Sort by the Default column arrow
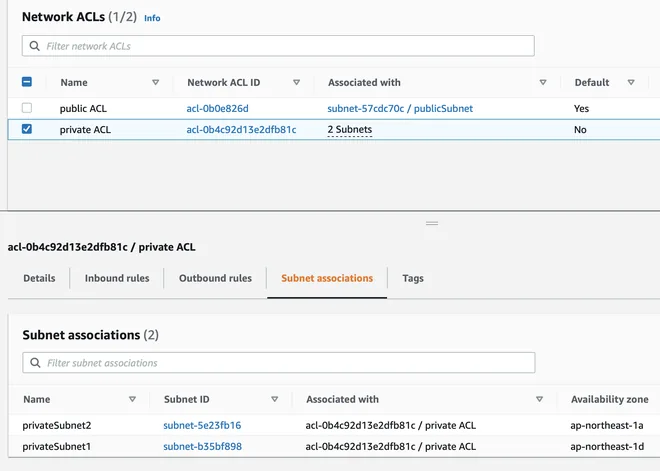Viewport: 660px width, 471px height. coord(631,82)
